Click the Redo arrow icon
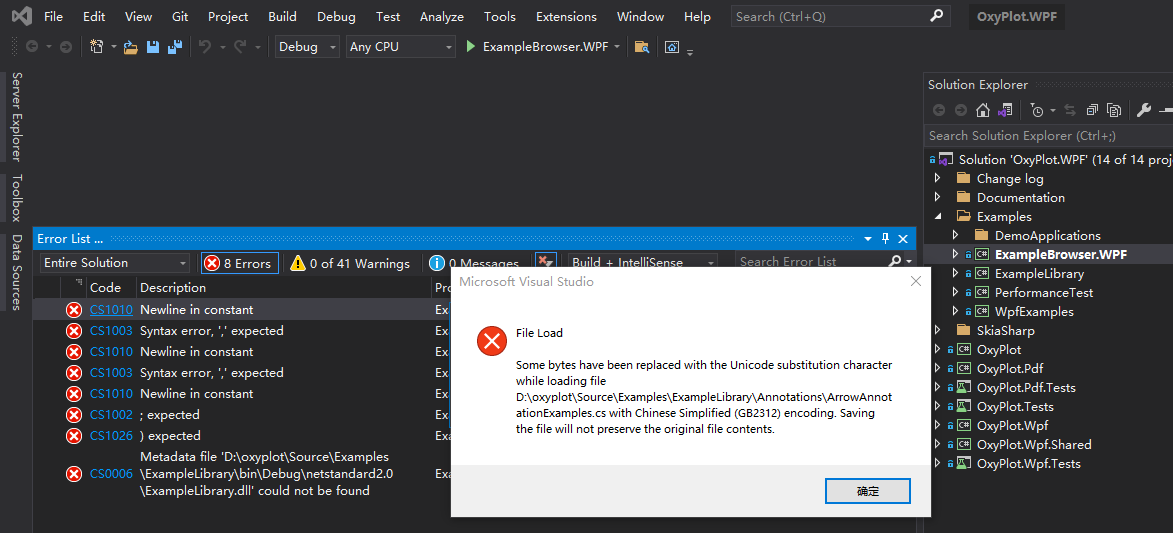 pos(240,47)
